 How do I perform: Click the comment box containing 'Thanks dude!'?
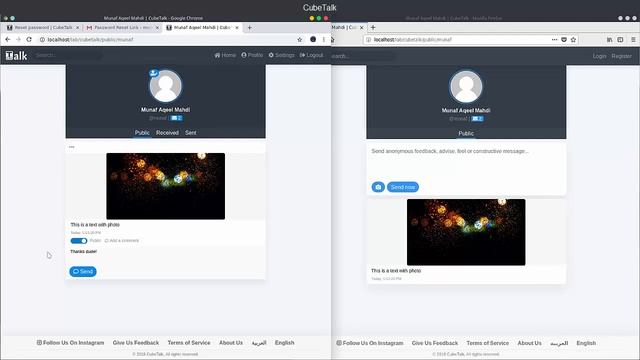click(165, 255)
